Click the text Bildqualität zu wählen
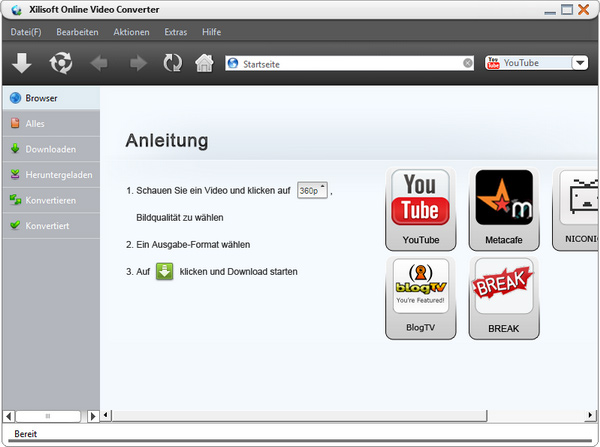Viewport: 600px width, 447px height. click(x=180, y=217)
